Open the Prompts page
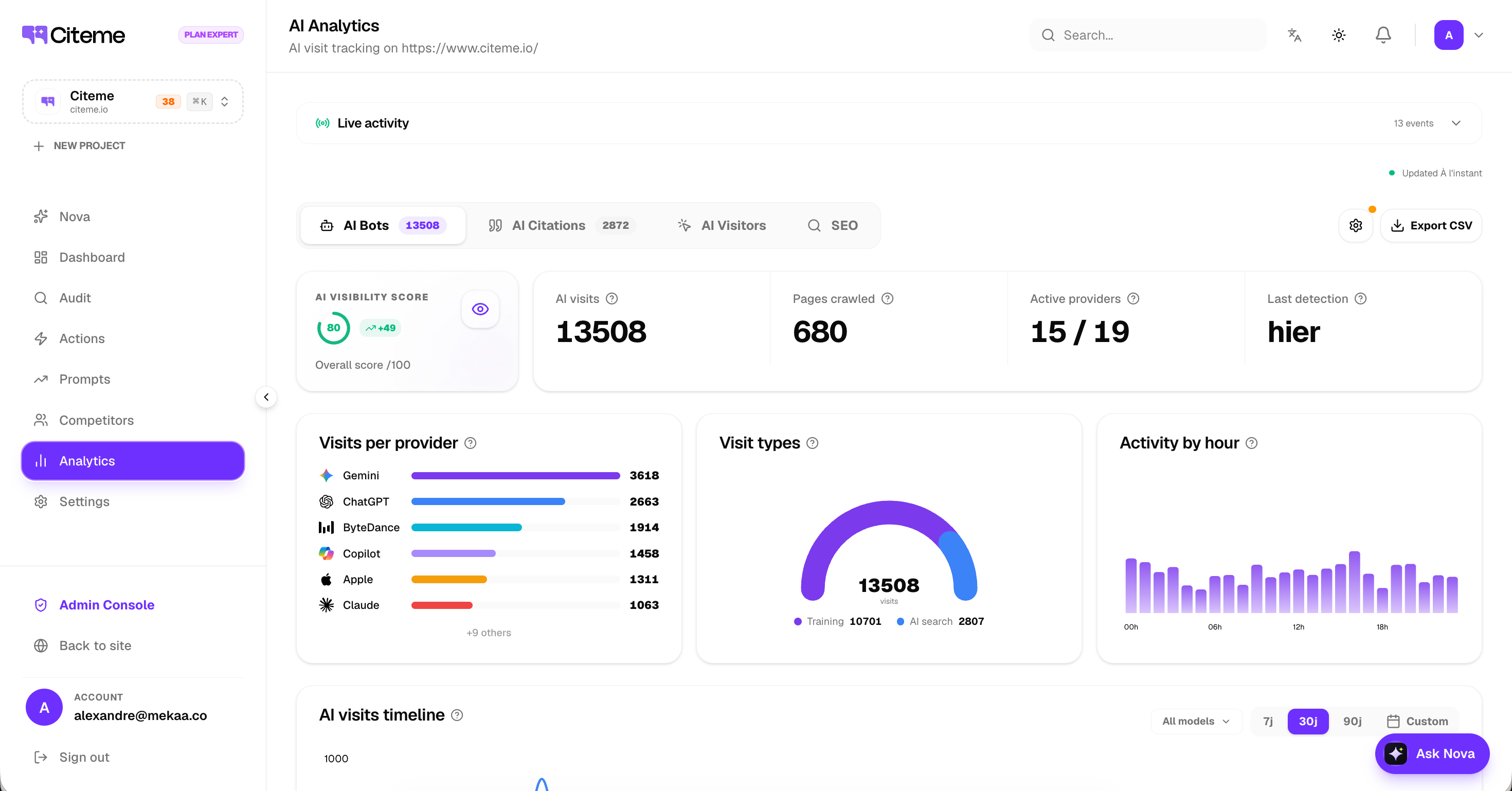 133,379
